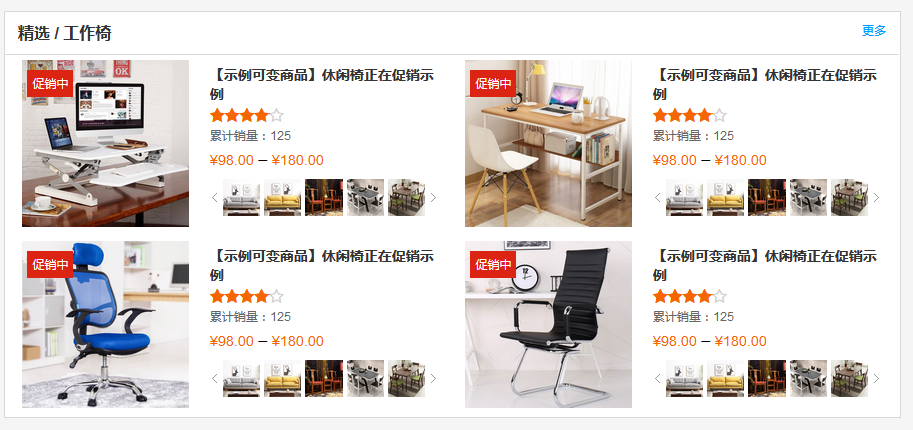Select gray sofa thumbnail under wooden desk product
The width and height of the screenshot is (913, 430).
pyautogui.click(x=684, y=198)
